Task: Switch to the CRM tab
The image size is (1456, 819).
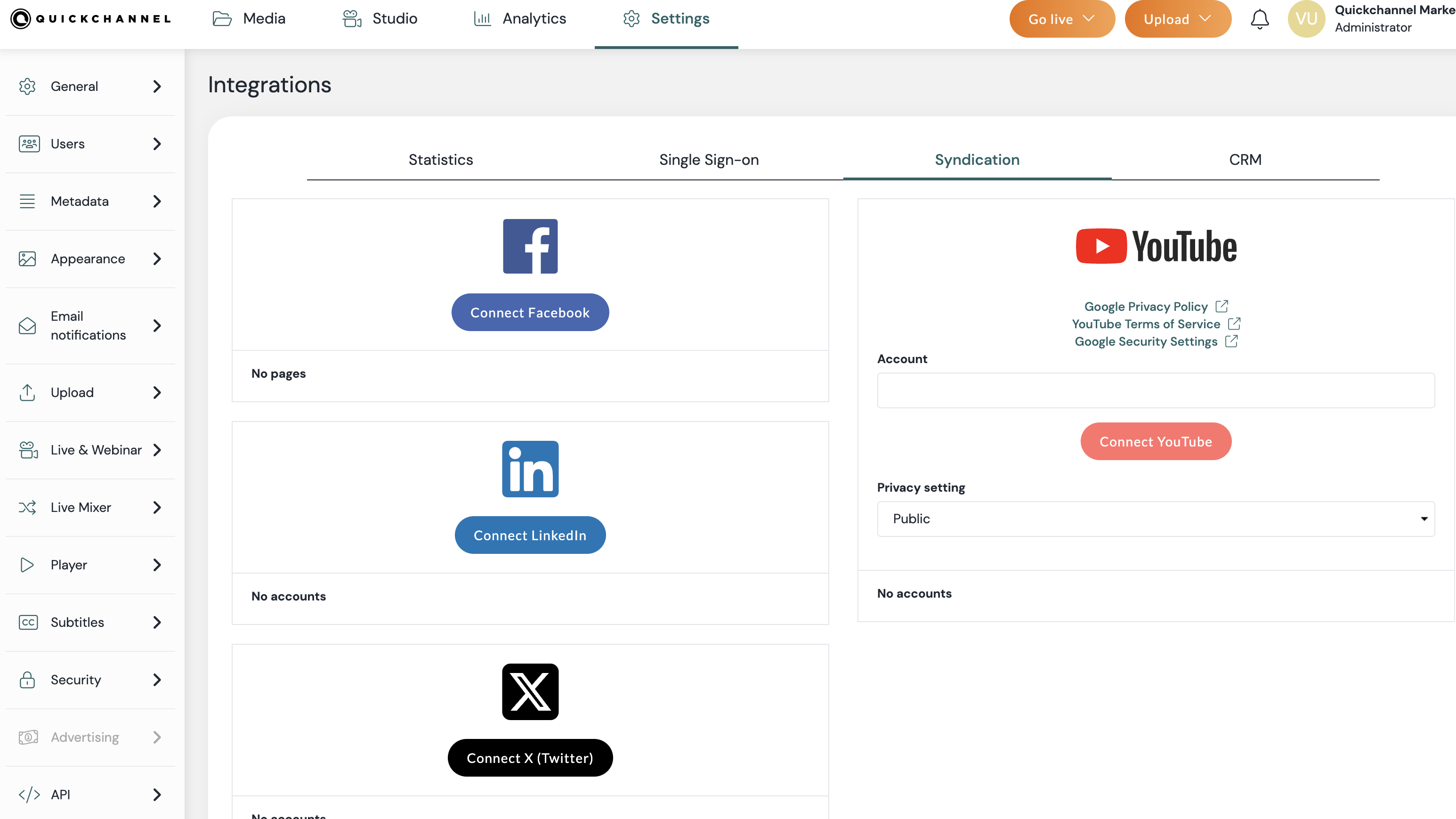Action: (1246, 160)
